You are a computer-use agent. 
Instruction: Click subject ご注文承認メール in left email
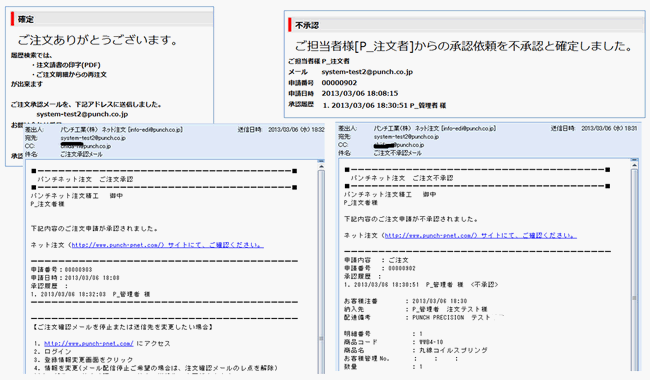coord(81,154)
